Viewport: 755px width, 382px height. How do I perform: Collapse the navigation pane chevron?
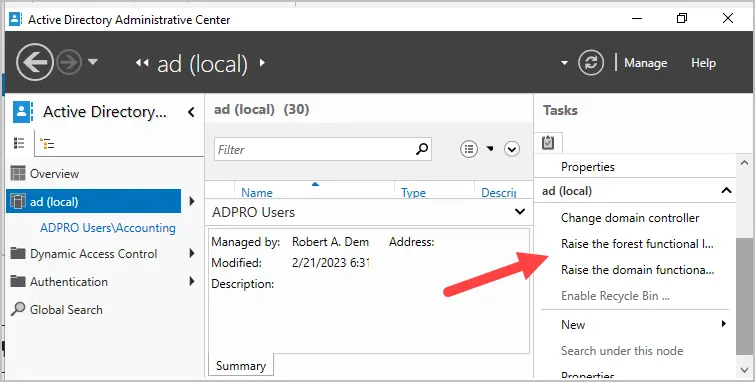pyautogui.click(x=191, y=112)
